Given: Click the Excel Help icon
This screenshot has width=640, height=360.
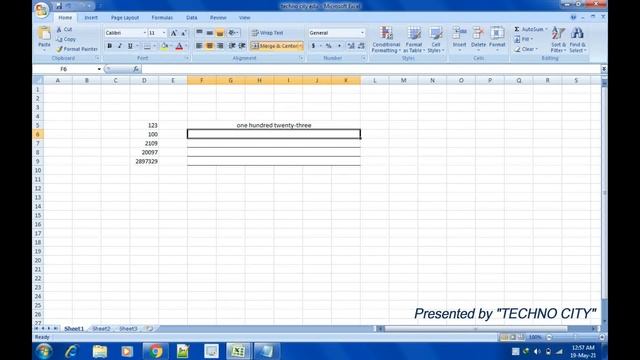Looking at the screenshot, I should (x=573, y=18).
